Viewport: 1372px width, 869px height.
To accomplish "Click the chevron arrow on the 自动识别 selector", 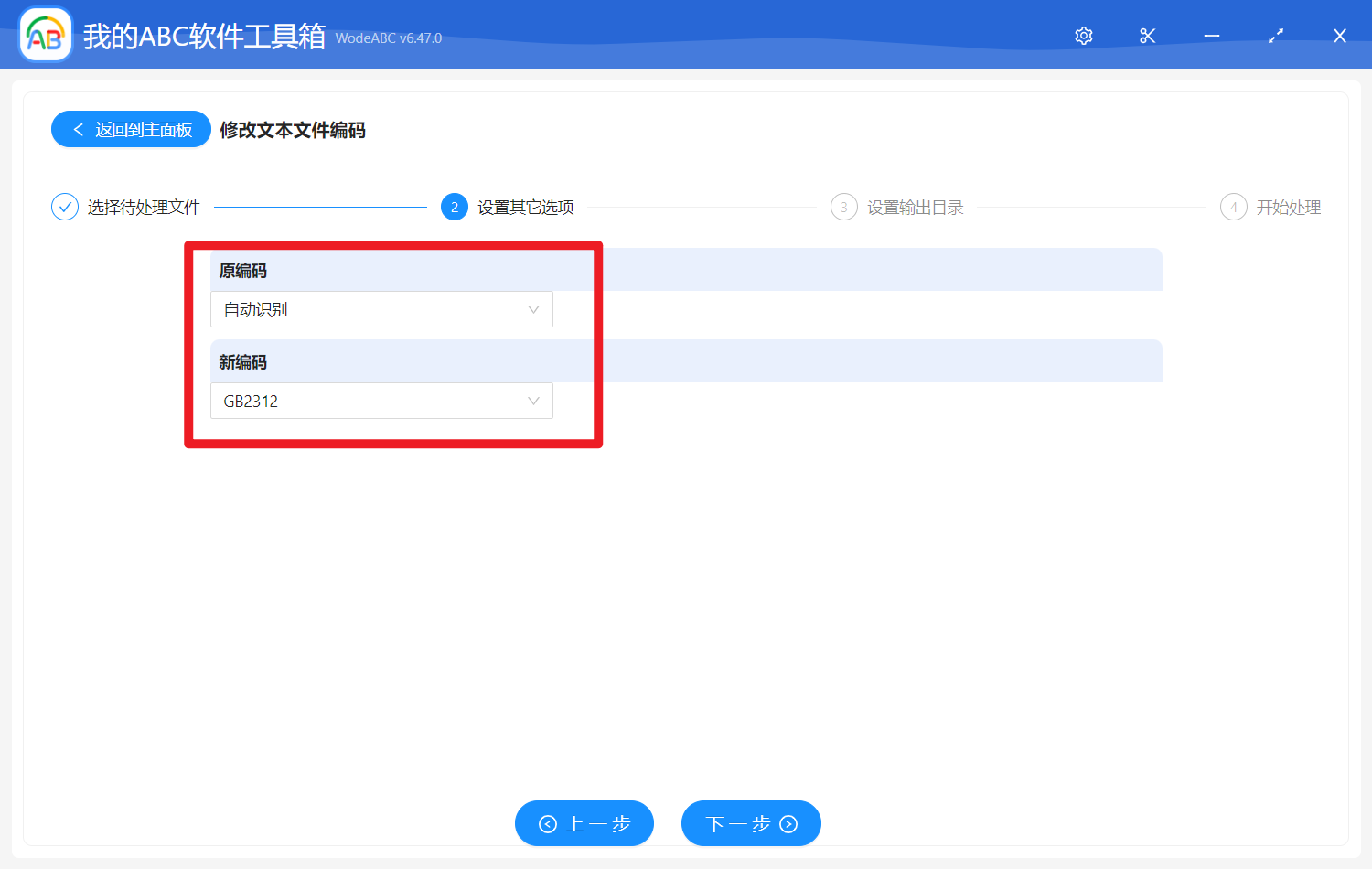I will point(533,309).
